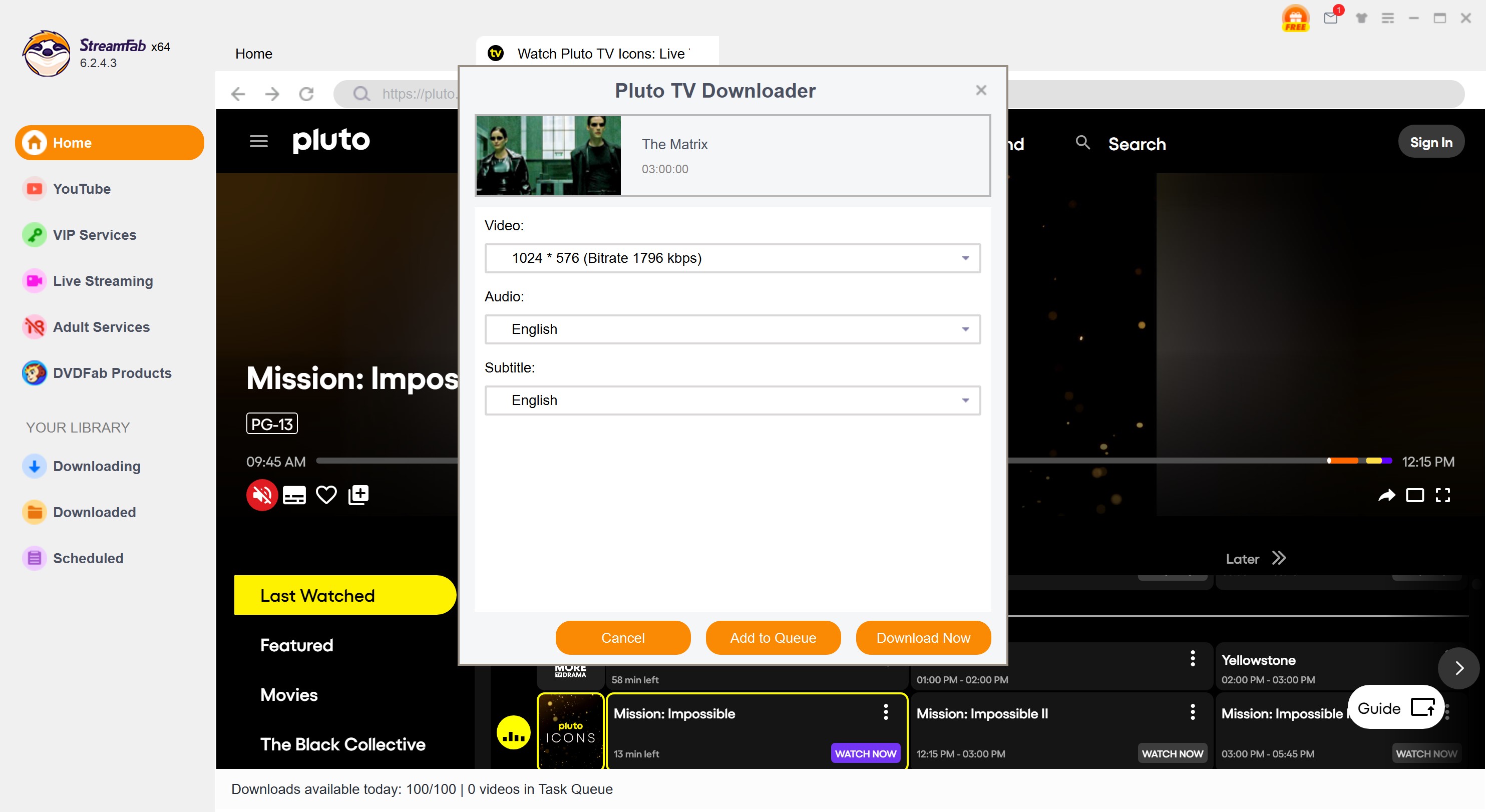Screen dimensions: 1486x812
Task: Open options for 01:00 PM program
Action: point(1193,658)
